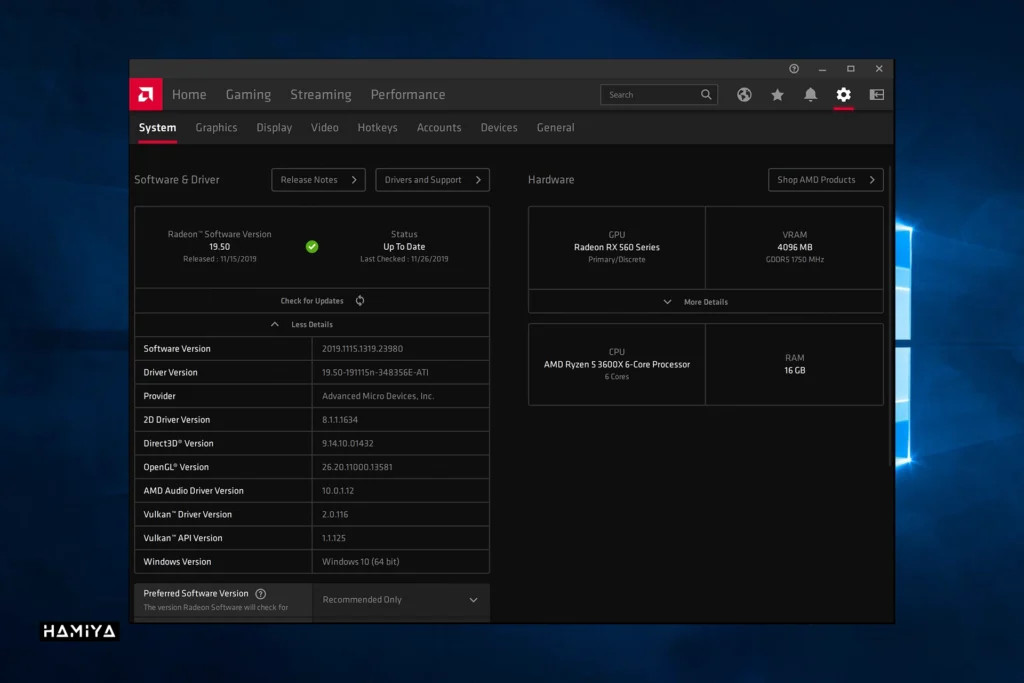This screenshot has width=1024, height=683.
Task: Open the favorites star icon
Action: coord(777,95)
